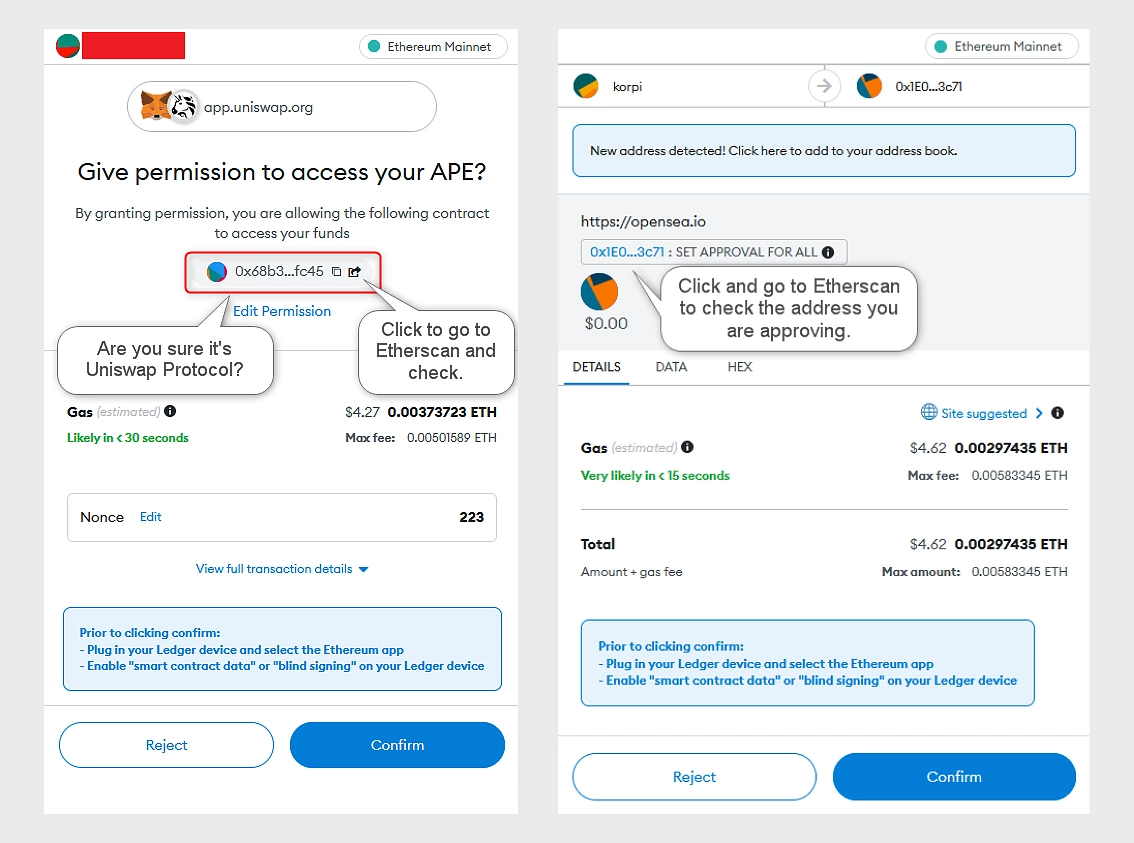Open the Ethereum Mainnet selector in the right popup
Viewport: 1134px width, 843px height.
tap(1002, 46)
